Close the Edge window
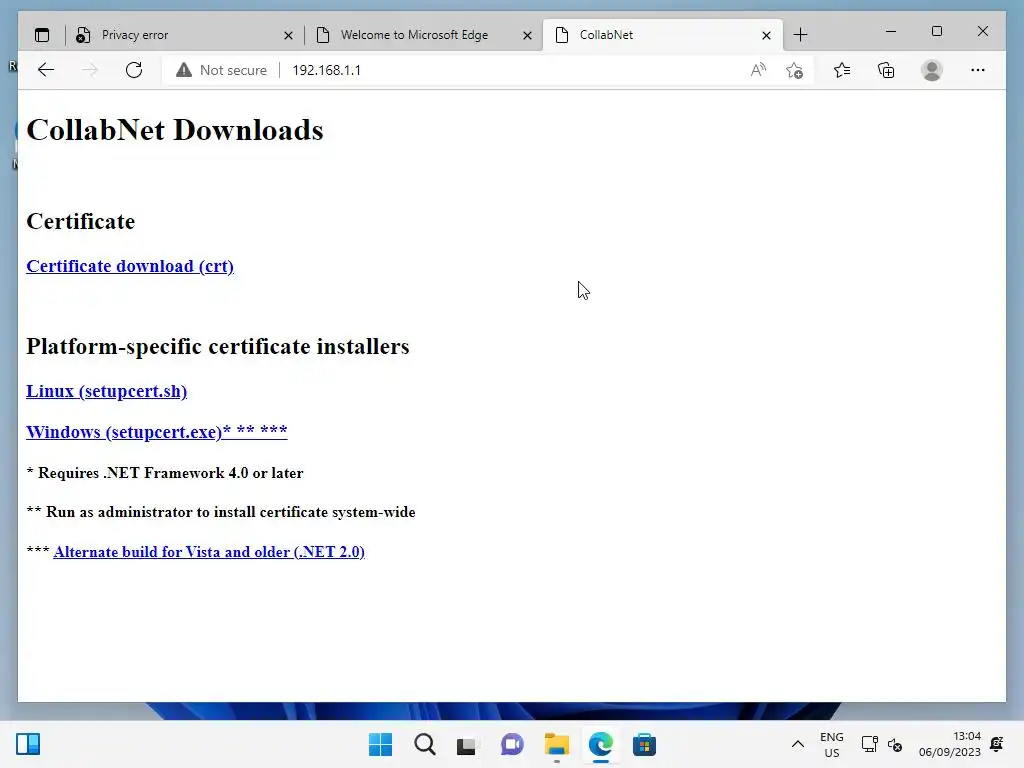Viewport: 1024px width, 768px height. click(x=983, y=31)
